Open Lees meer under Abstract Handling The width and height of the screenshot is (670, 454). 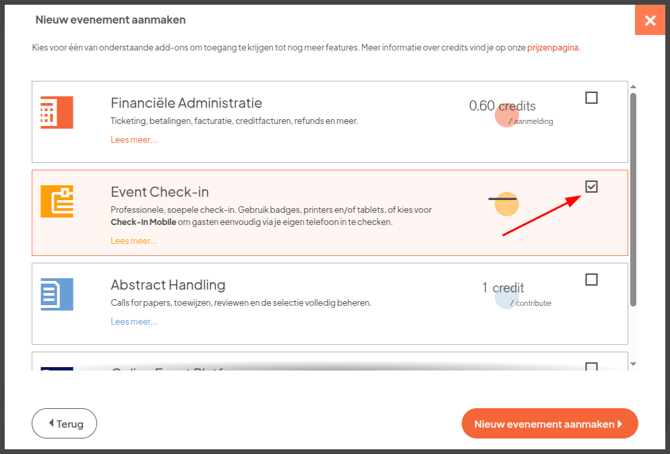point(133,322)
